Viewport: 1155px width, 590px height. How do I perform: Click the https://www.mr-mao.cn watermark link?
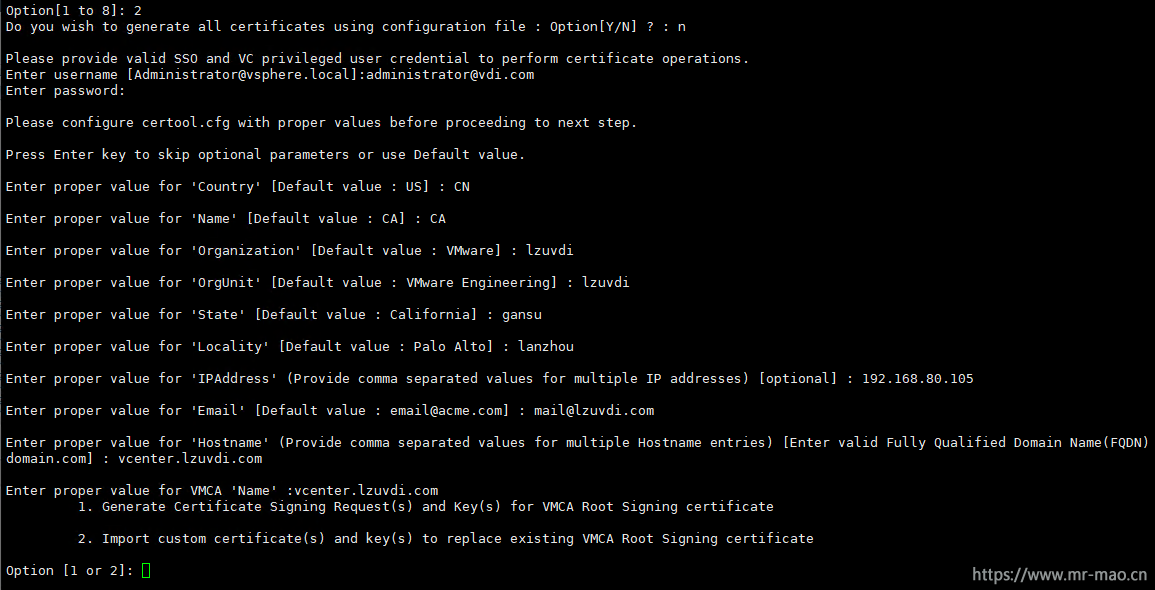(1058, 574)
